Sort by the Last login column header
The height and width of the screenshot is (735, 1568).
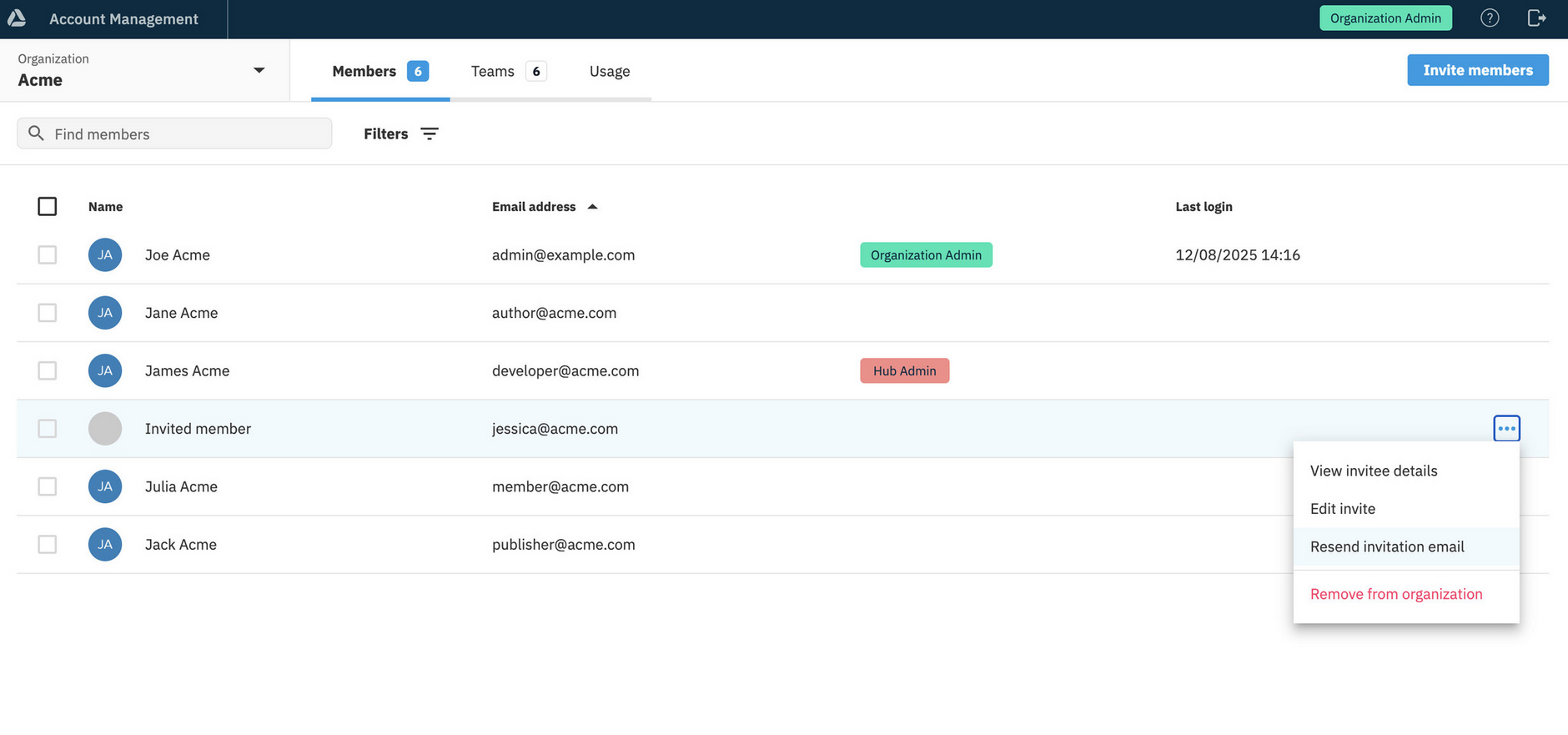click(x=1204, y=207)
